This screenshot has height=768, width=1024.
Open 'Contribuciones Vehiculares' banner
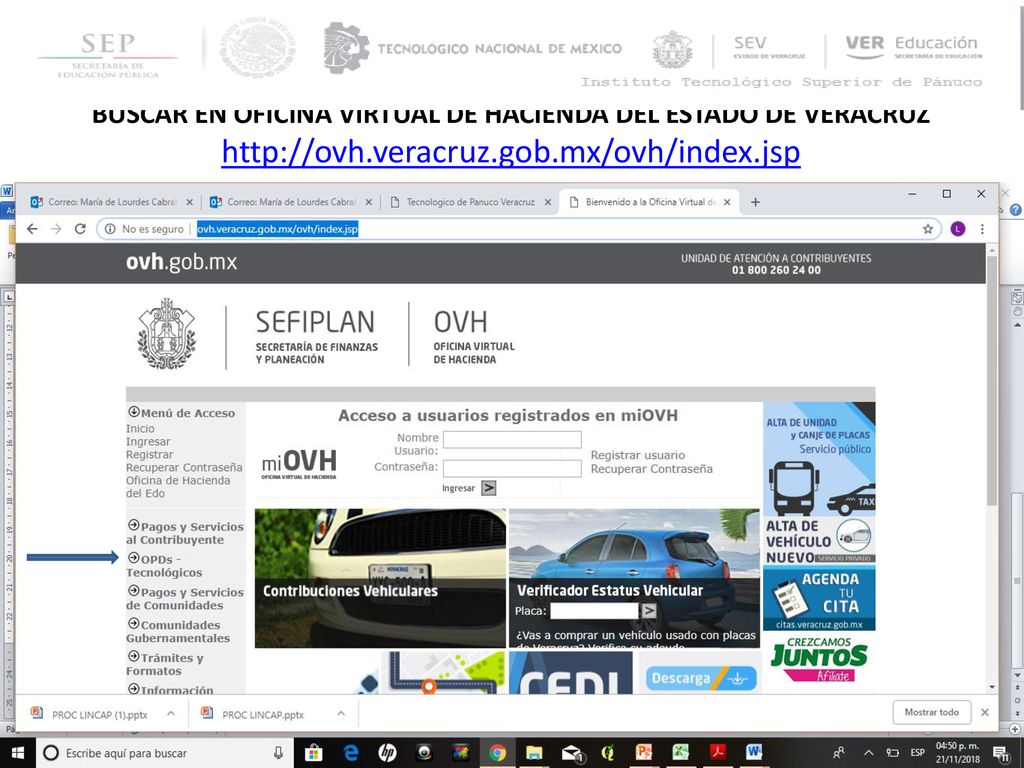coord(380,578)
